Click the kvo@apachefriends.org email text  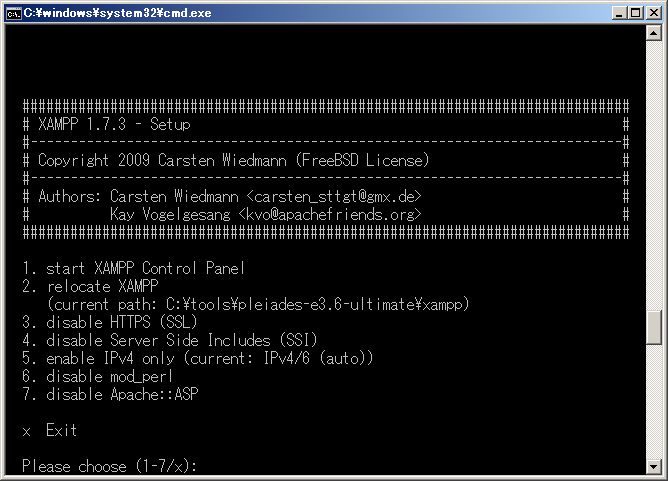330,214
